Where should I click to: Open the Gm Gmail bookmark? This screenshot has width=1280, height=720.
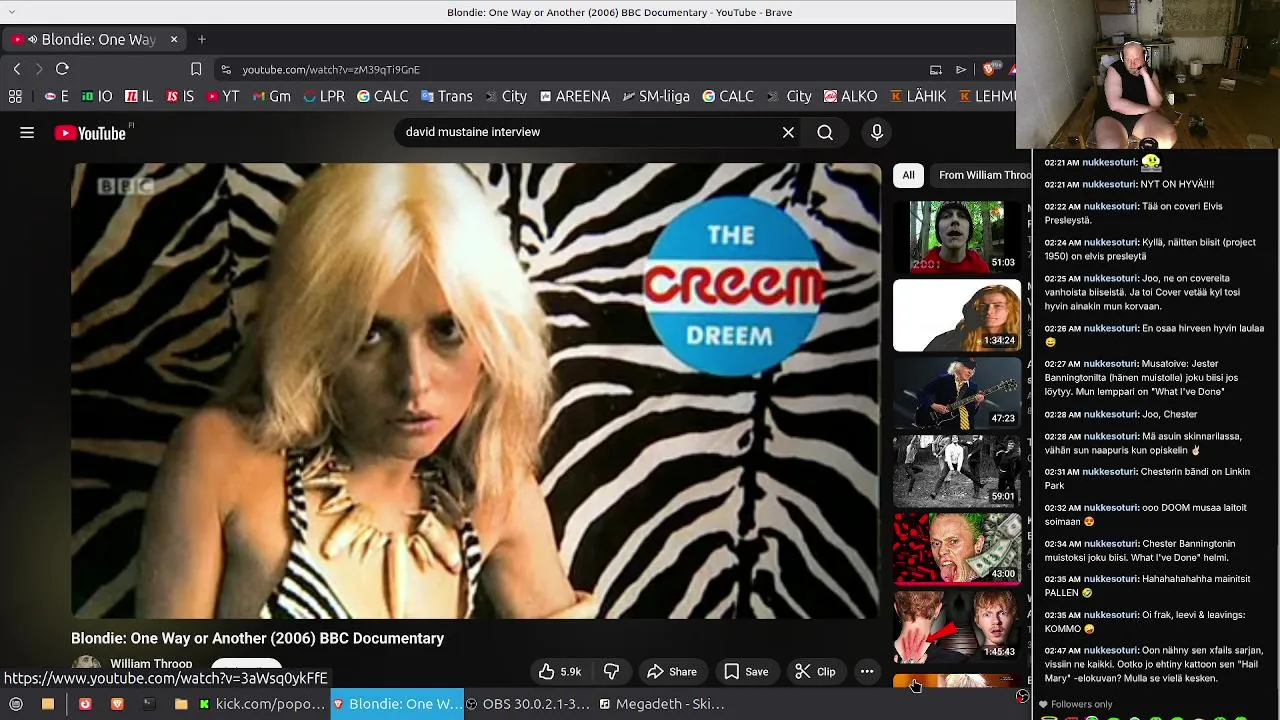(x=271, y=96)
